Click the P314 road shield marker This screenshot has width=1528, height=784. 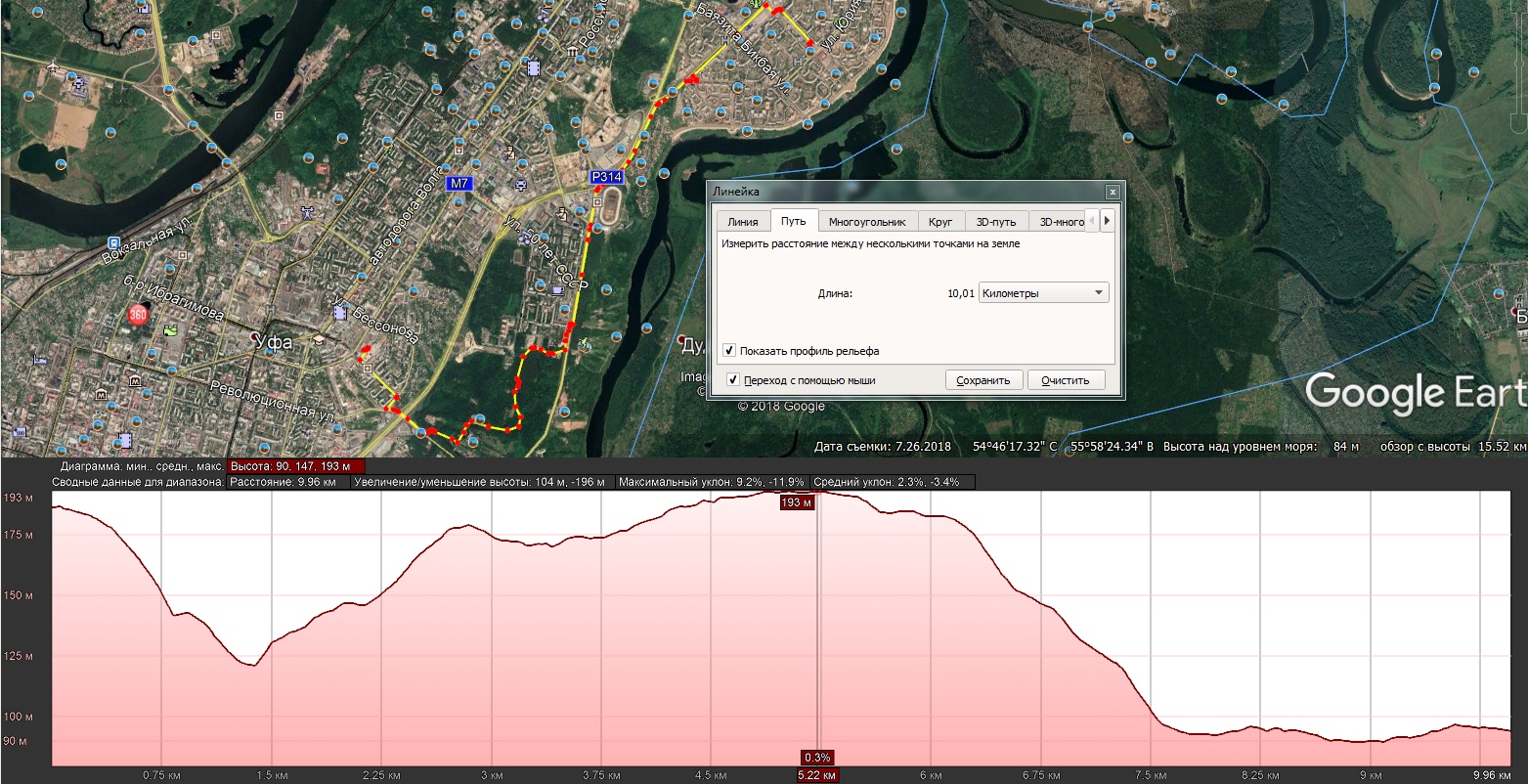[606, 177]
